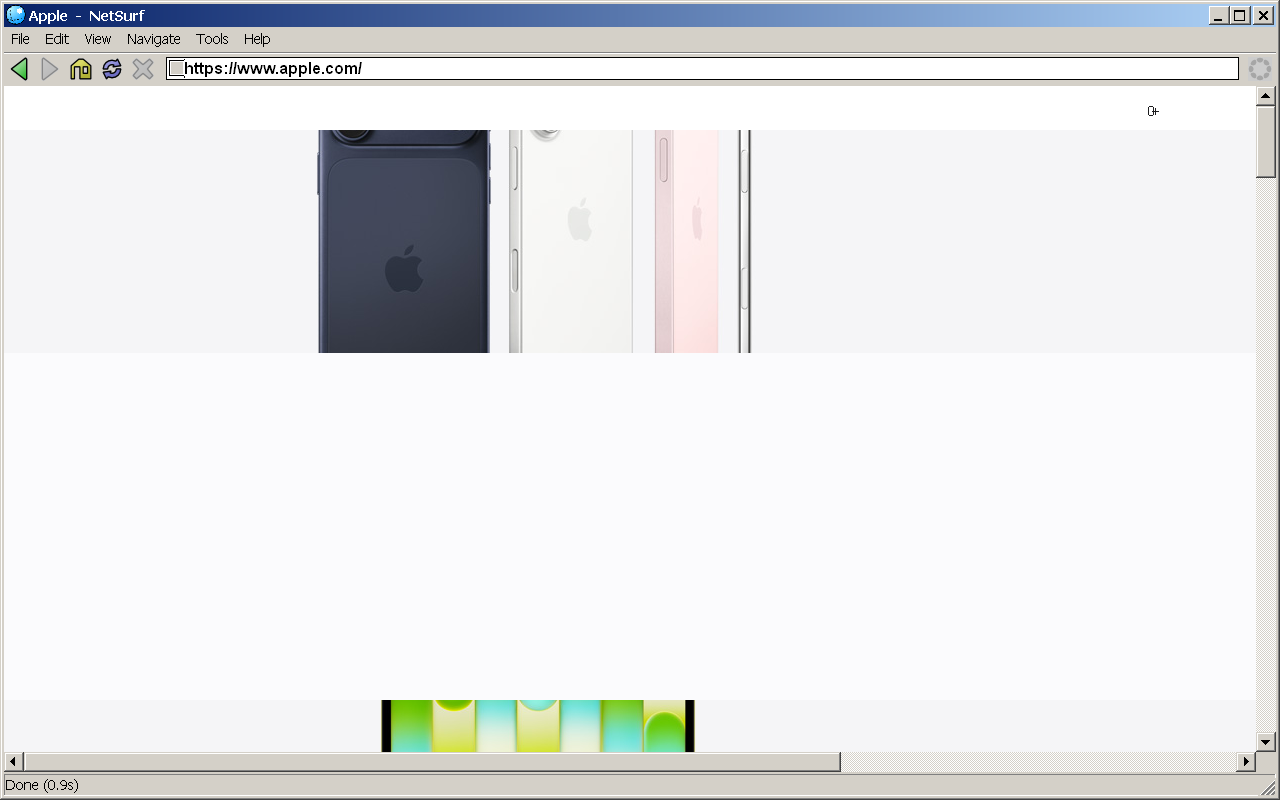The width and height of the screenshot is (1280, 800).
Task: Click the NetSurf globe title bar icon
Action: [x=15, y=15]
